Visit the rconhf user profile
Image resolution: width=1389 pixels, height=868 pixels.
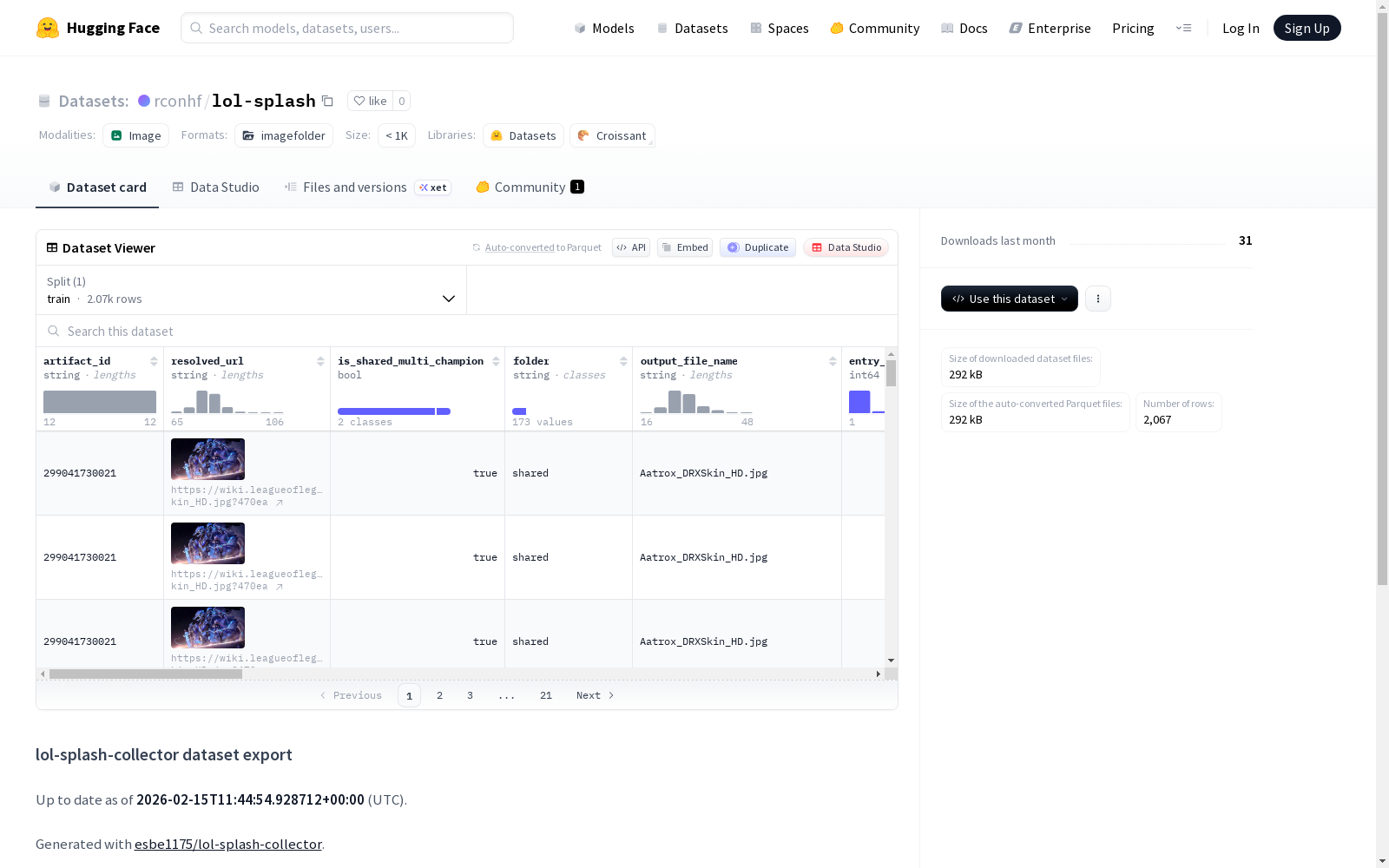(x=178, y=101)
